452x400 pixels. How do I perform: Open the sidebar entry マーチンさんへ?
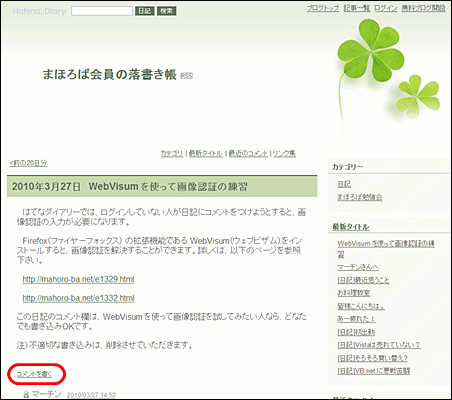358,267
